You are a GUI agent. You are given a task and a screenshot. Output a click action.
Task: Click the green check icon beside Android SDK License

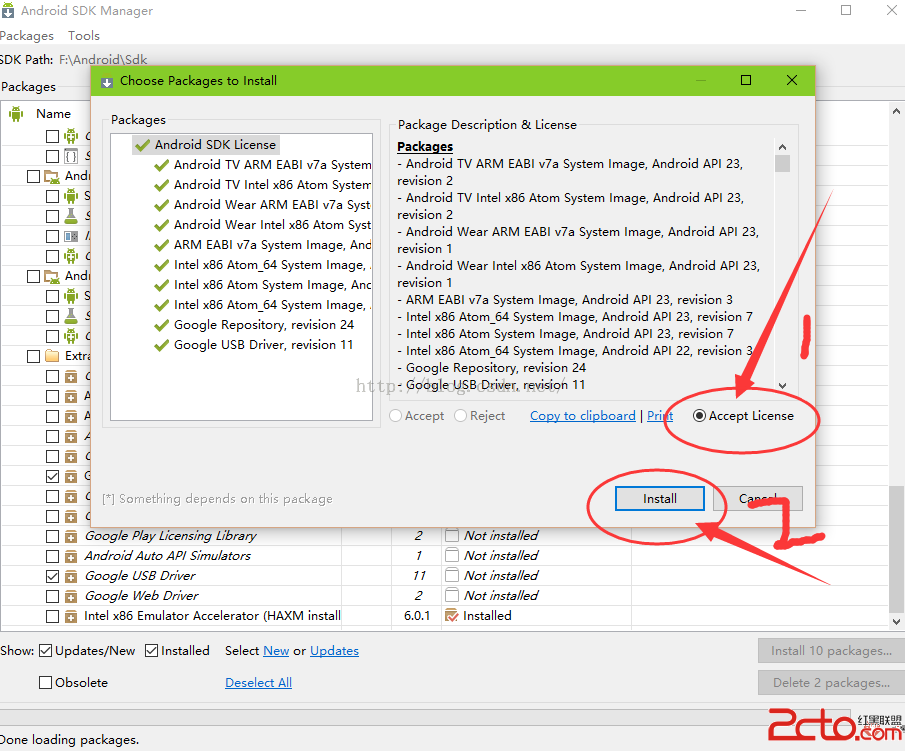click(142, 145)
